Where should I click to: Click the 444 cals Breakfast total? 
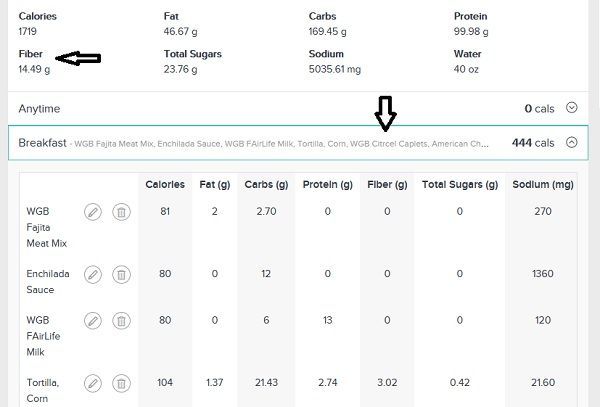(533, 143)
